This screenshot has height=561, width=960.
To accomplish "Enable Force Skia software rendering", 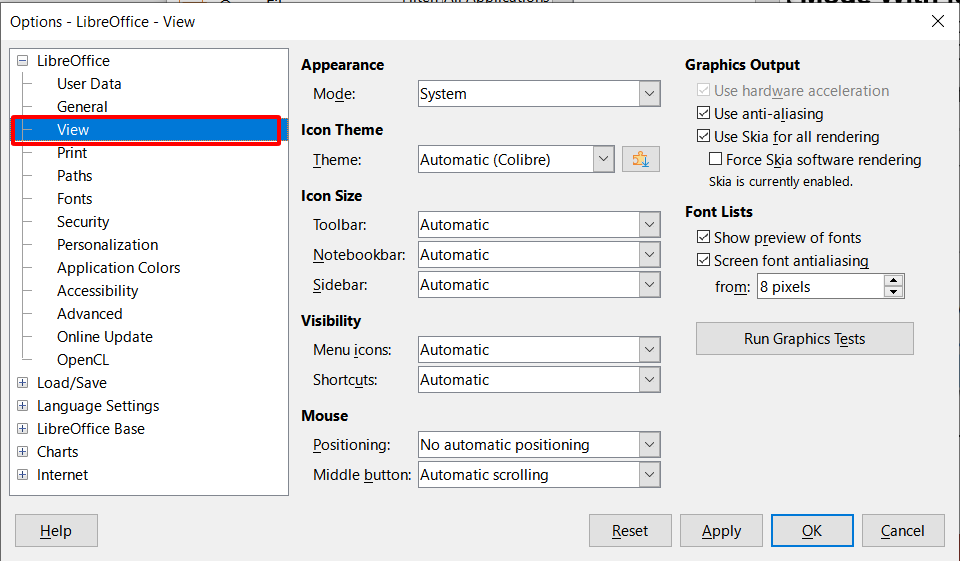I will click(x=716, y=160).
